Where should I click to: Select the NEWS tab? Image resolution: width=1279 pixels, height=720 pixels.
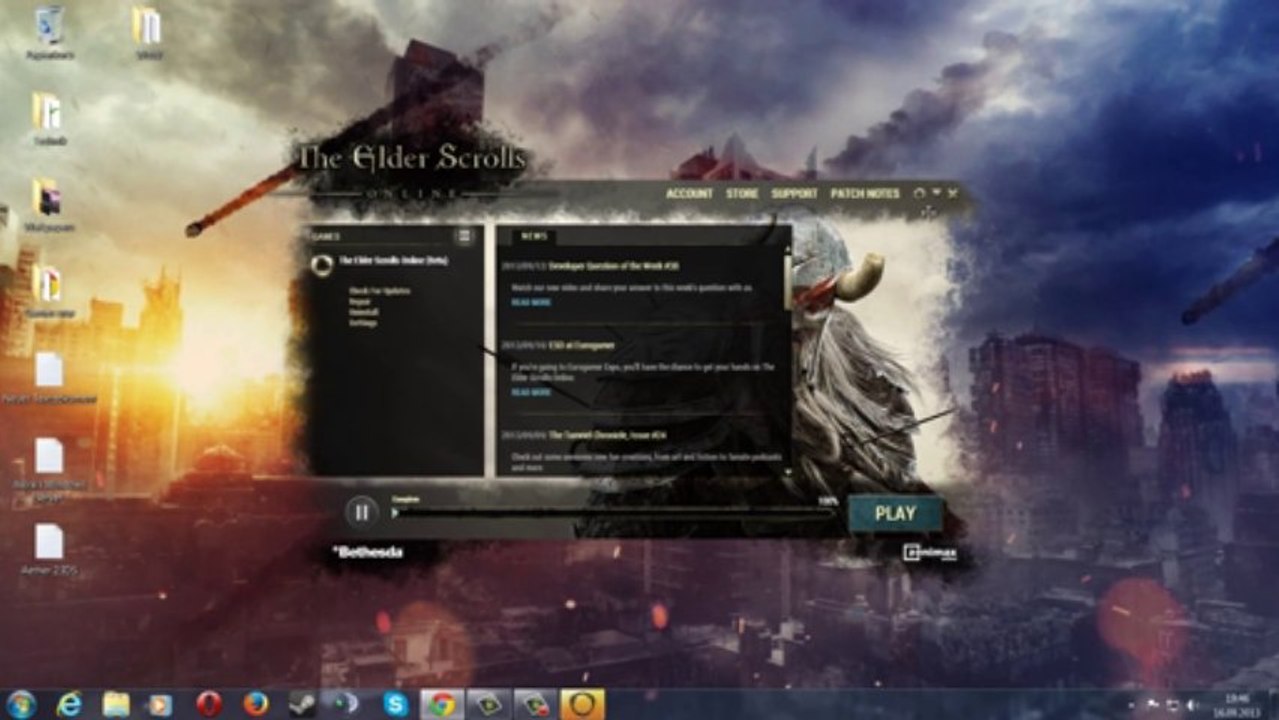click(534, 236)
